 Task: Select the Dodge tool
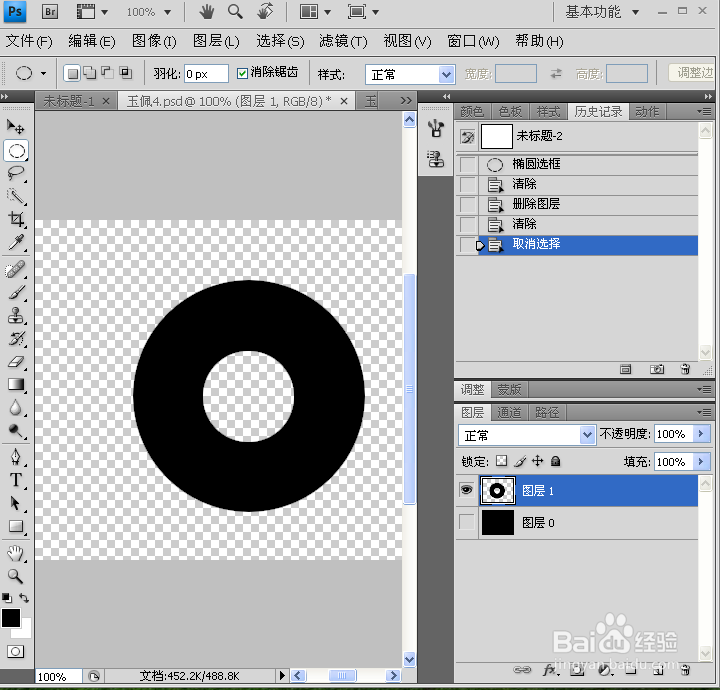point(16,431)
